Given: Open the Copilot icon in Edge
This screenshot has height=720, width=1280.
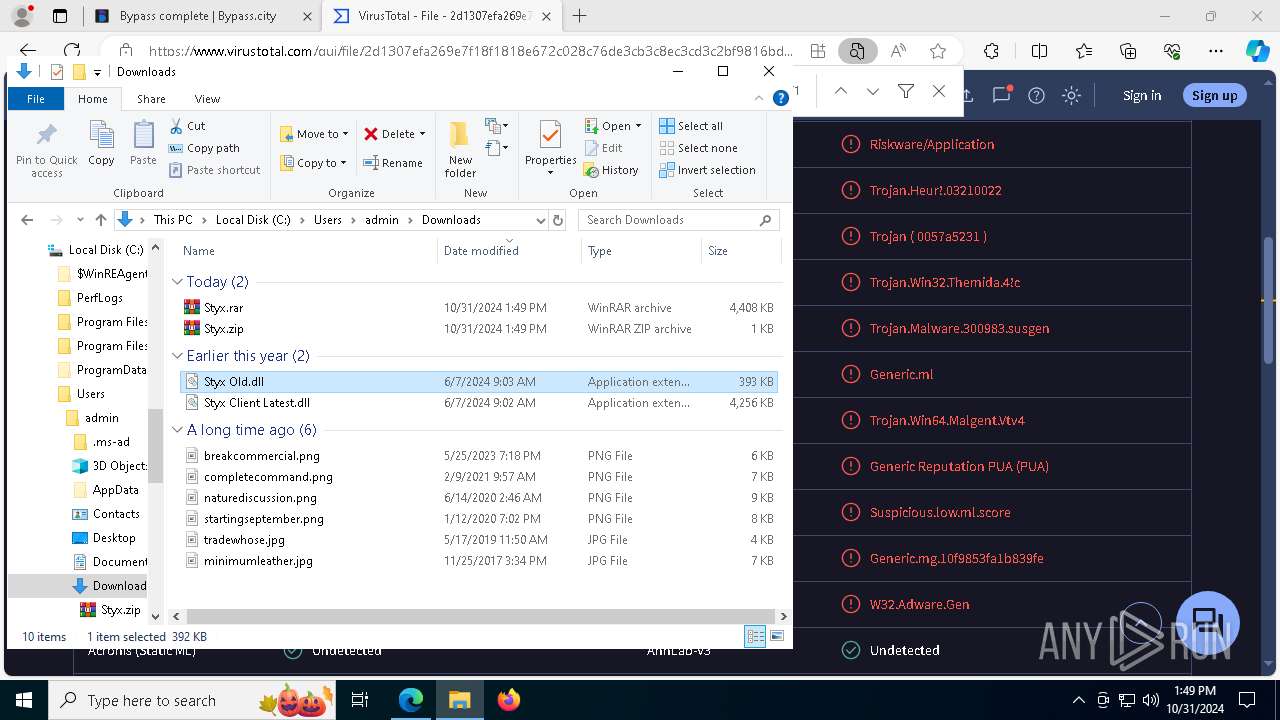Looking at the screenshot, I should 1257,51.
